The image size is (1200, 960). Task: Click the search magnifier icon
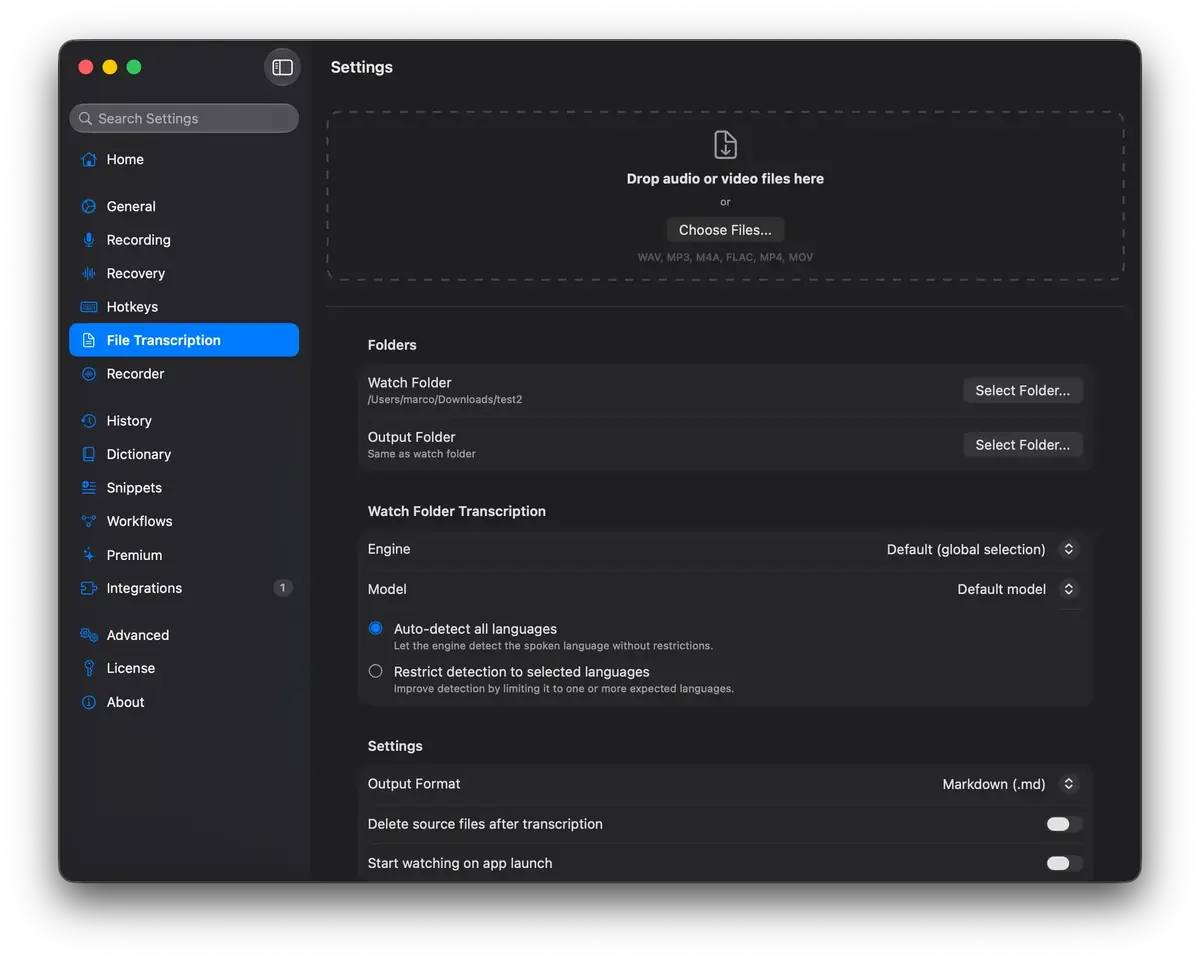(x=86, y=118)
